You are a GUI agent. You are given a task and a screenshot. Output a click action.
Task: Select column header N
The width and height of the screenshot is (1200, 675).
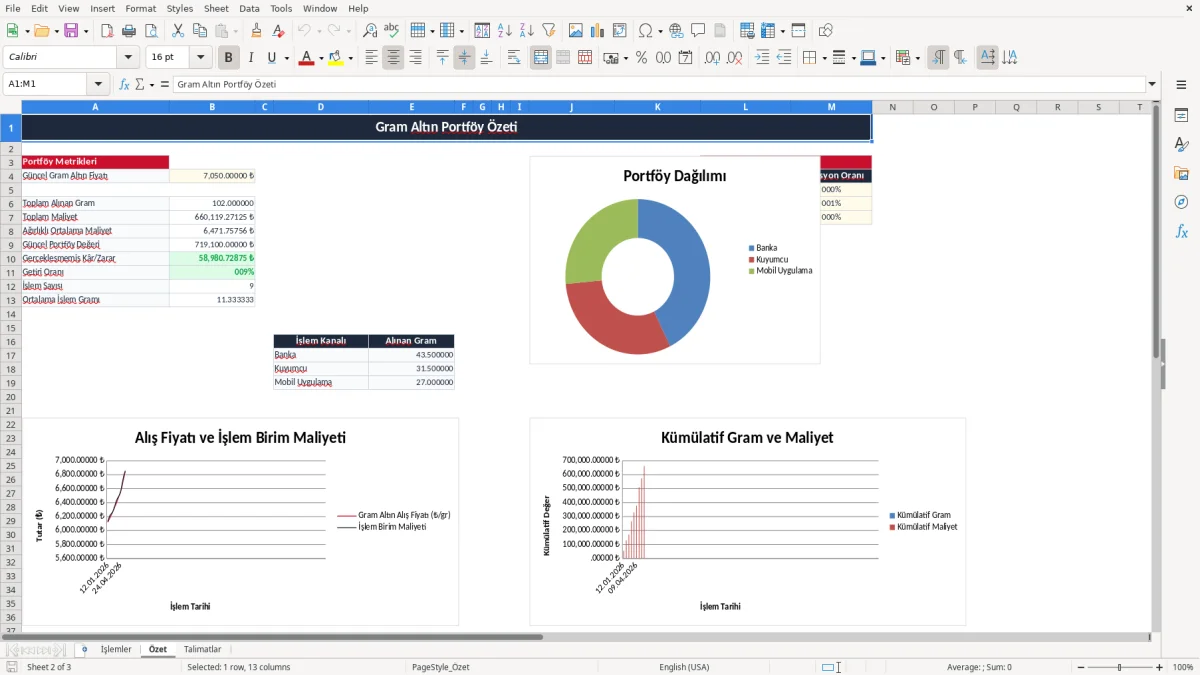(x=892, y=106)
